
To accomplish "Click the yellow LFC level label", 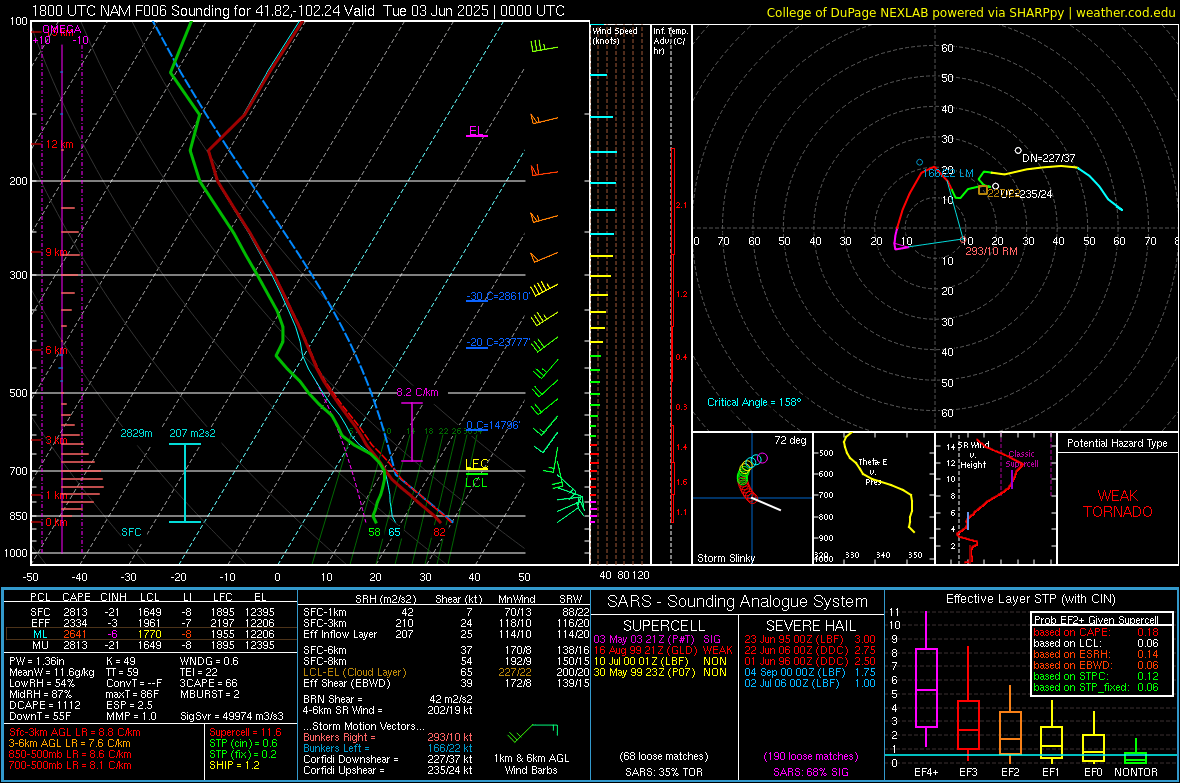I will [476, 463].
